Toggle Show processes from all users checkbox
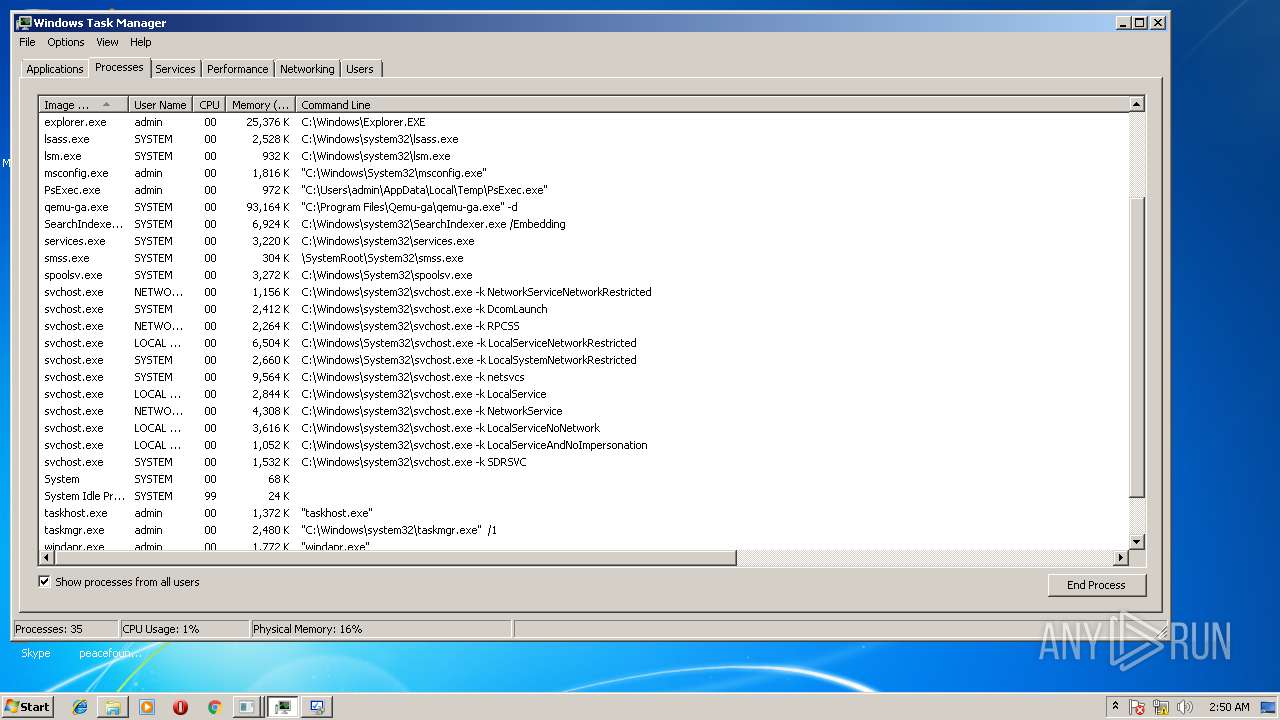This screenshot has width=1280, height=720. pyautogui.click(x=44, y=581)
